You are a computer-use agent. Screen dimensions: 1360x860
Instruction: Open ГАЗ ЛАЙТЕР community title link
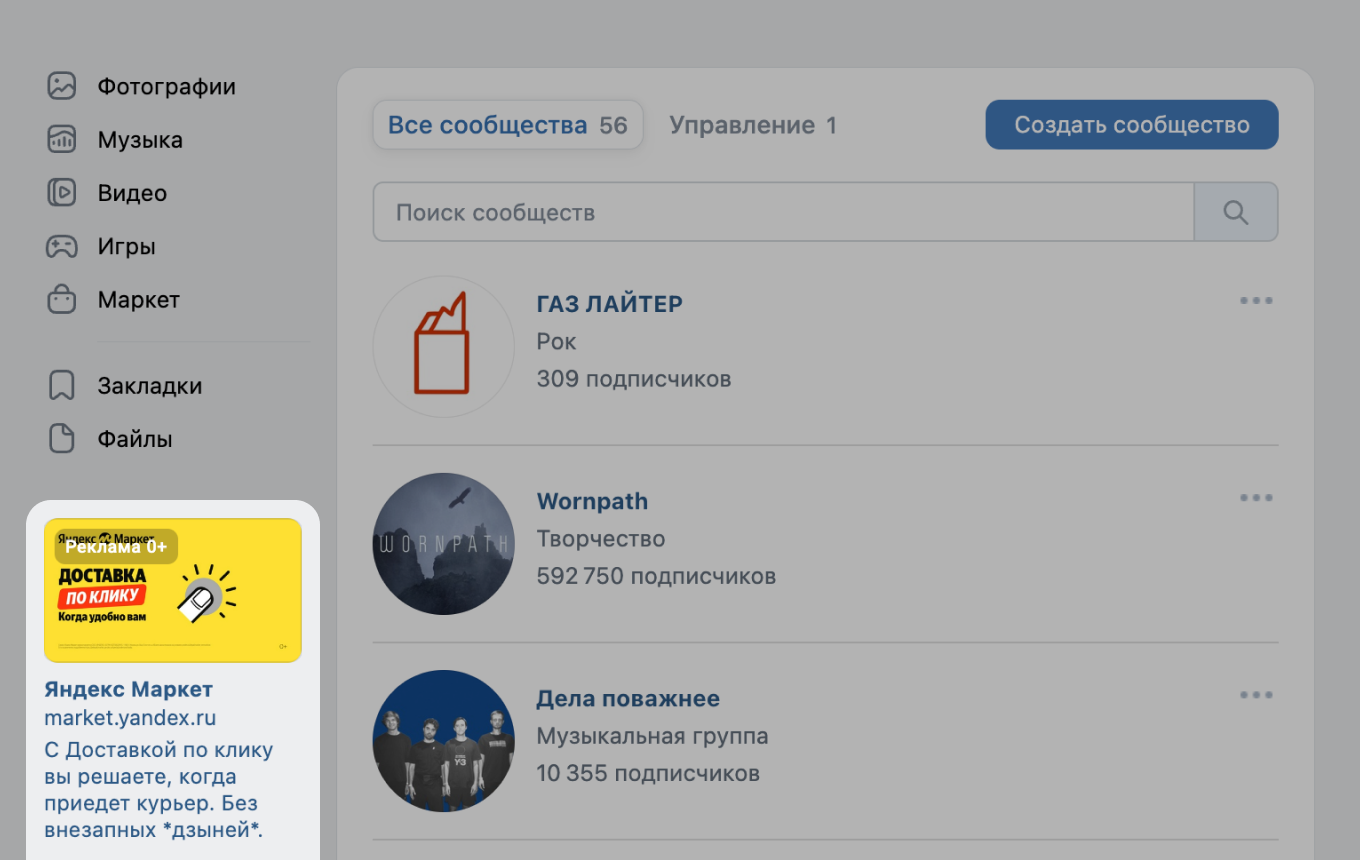click(610, 304)
